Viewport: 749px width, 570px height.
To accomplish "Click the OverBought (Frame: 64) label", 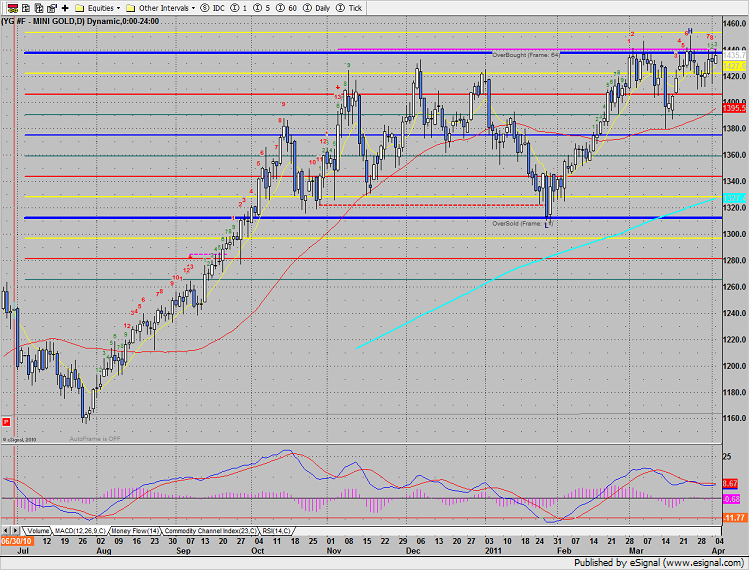I will tap(526, 55).
